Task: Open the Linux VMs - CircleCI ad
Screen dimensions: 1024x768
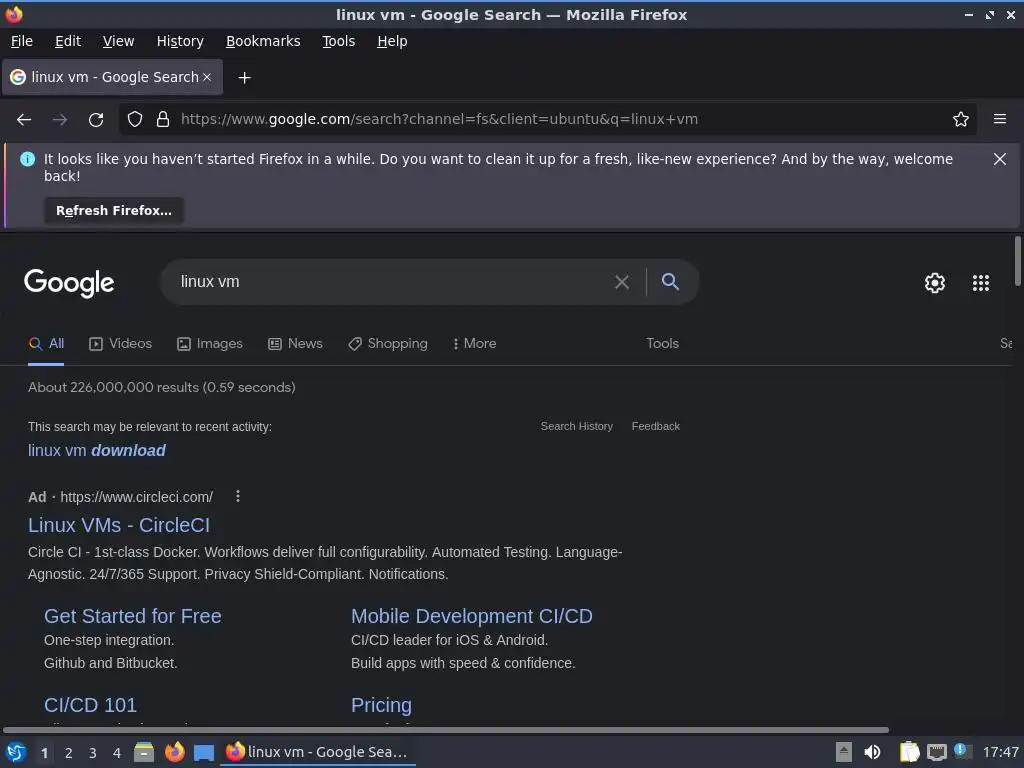Action: click(119, 525)
